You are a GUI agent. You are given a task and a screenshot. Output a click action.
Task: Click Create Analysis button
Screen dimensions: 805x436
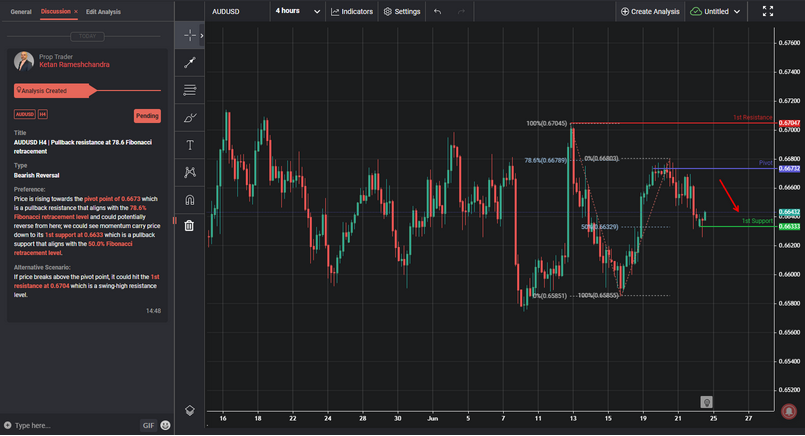coord(650,11)
